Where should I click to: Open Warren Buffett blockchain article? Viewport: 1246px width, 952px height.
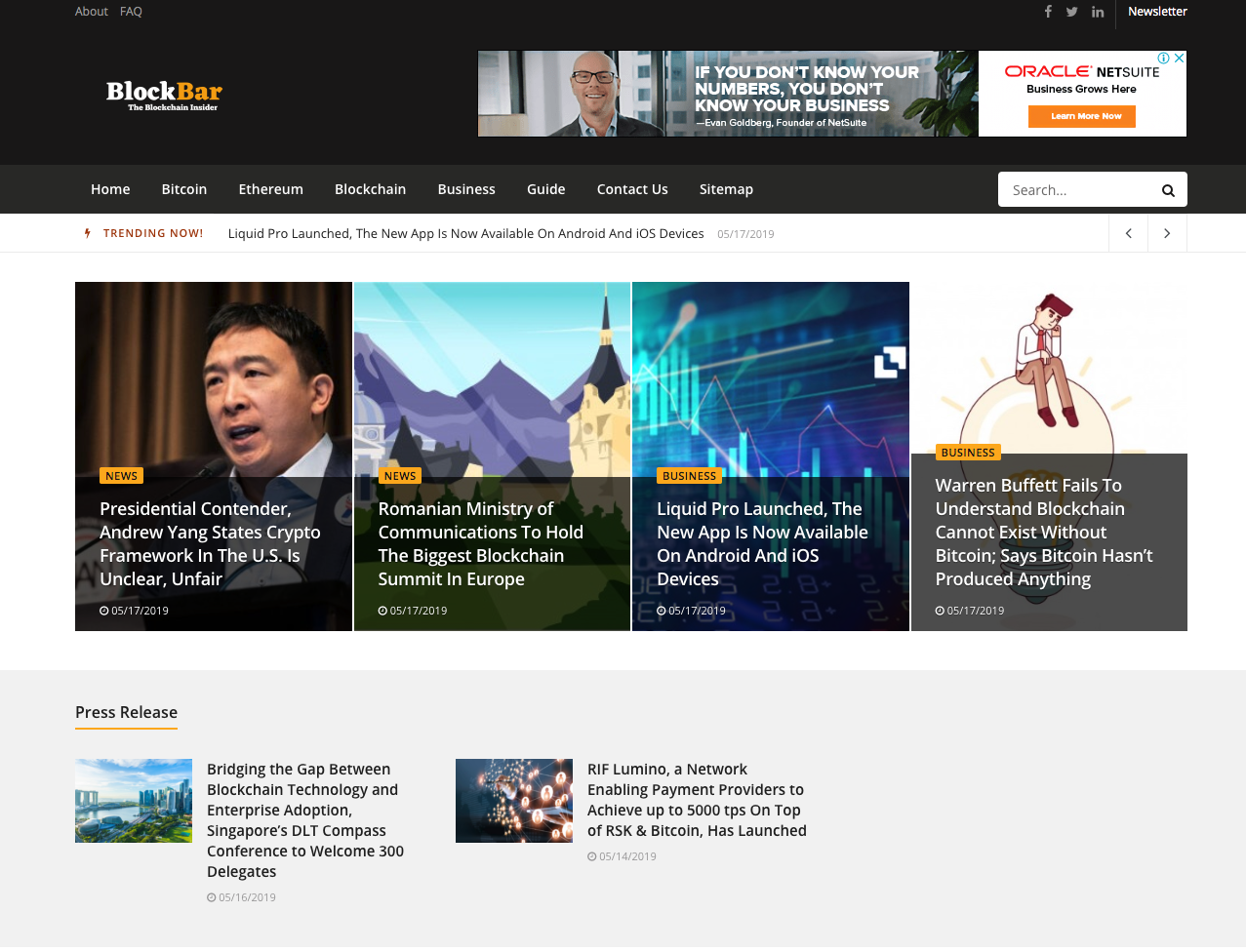point(1044,533)
